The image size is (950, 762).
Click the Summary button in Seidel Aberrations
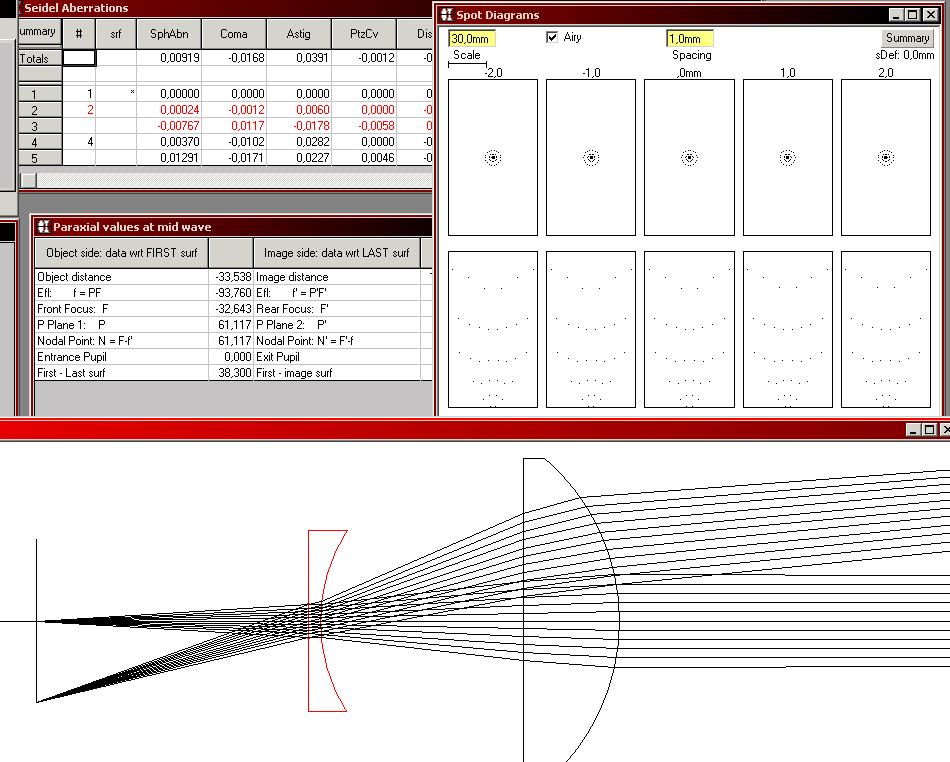pyautogui.click(x=37, y=32)
